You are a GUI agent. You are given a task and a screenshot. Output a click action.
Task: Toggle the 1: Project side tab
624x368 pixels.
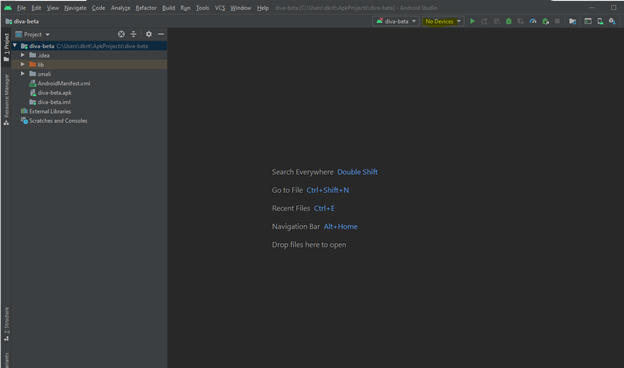pos(6,47)
